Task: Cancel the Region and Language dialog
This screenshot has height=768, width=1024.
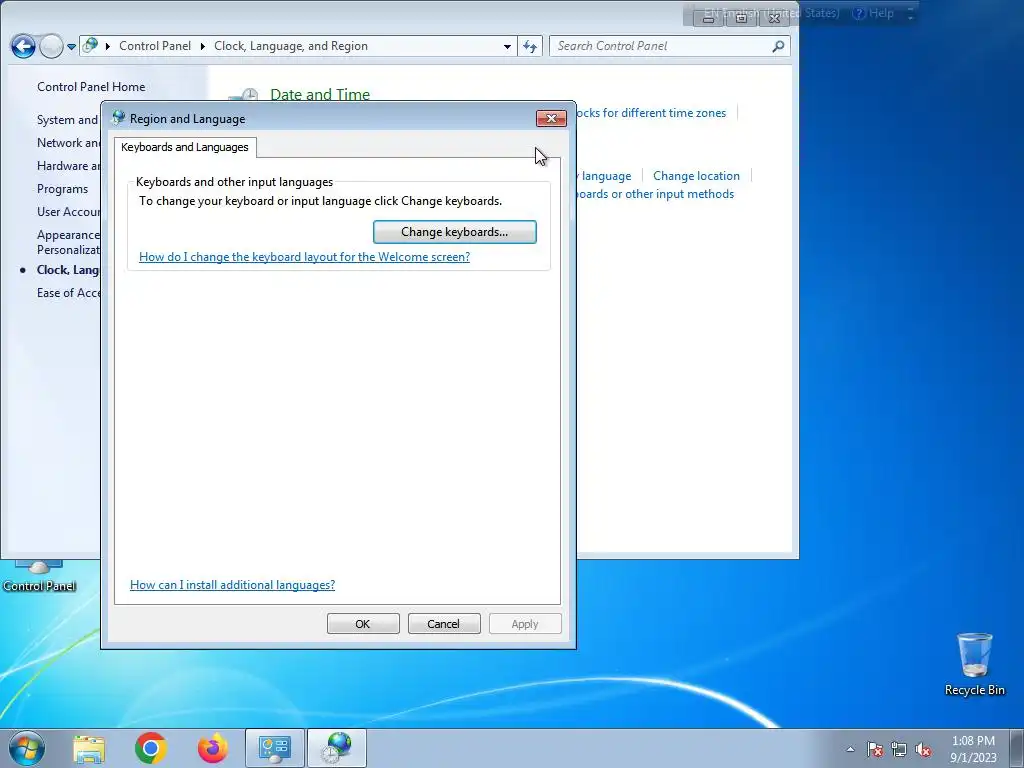Action: tap(444, 624)
